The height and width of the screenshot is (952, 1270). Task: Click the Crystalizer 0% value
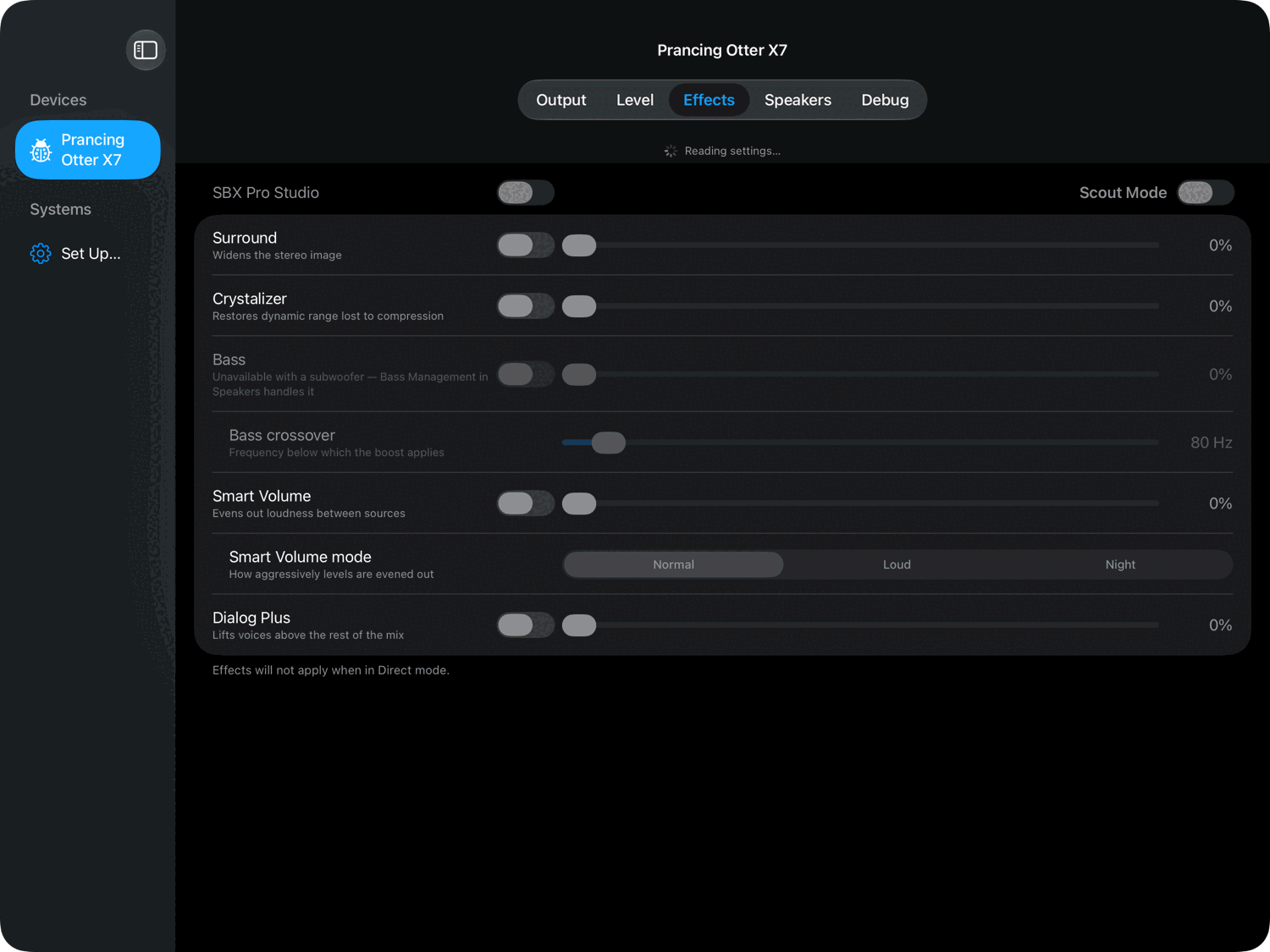[x=1220, y=306]
